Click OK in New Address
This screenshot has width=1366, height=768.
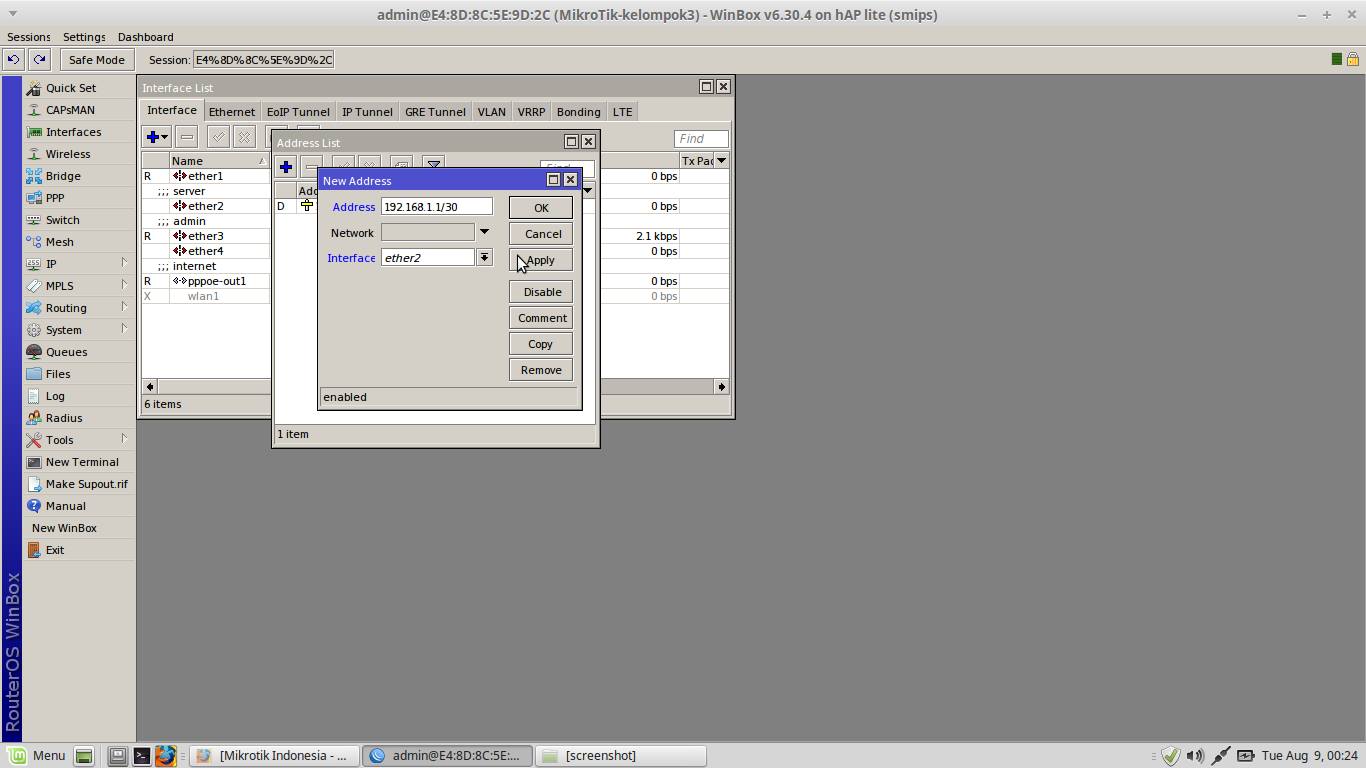tap(541, 208)
